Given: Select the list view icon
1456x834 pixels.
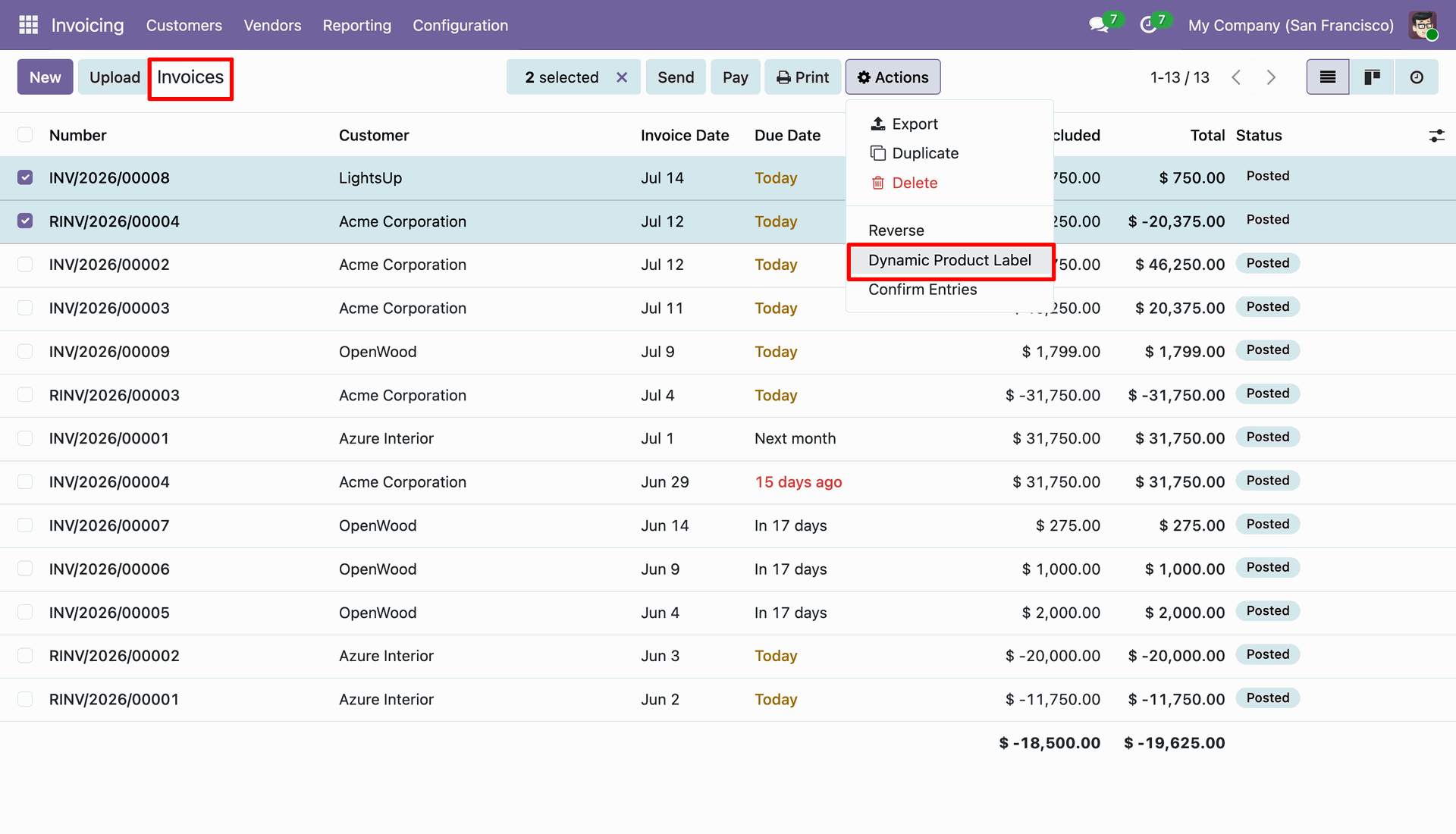Looking at the screenshot, I should pos(1328,77).
